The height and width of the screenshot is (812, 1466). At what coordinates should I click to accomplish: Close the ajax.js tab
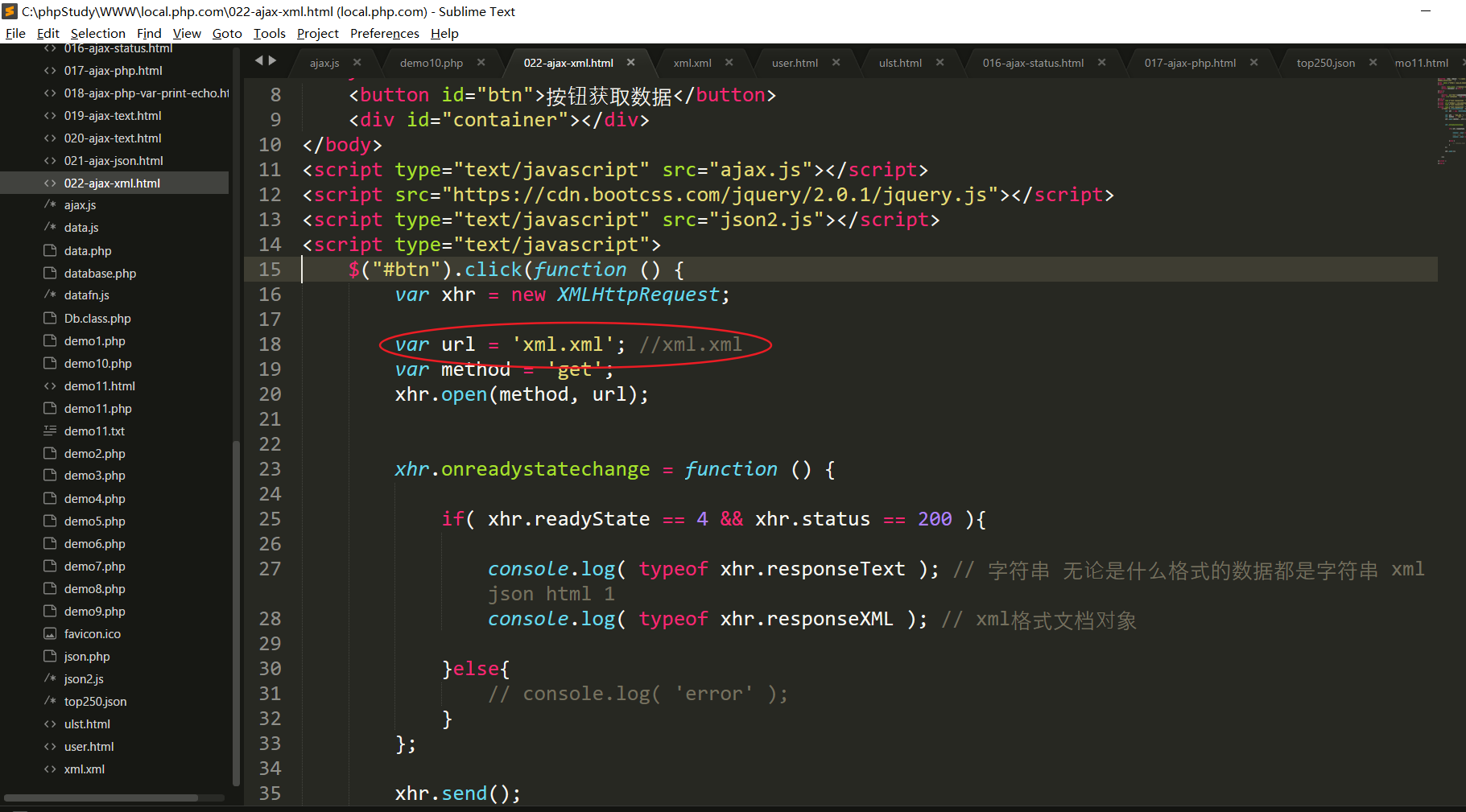(357, 63)
